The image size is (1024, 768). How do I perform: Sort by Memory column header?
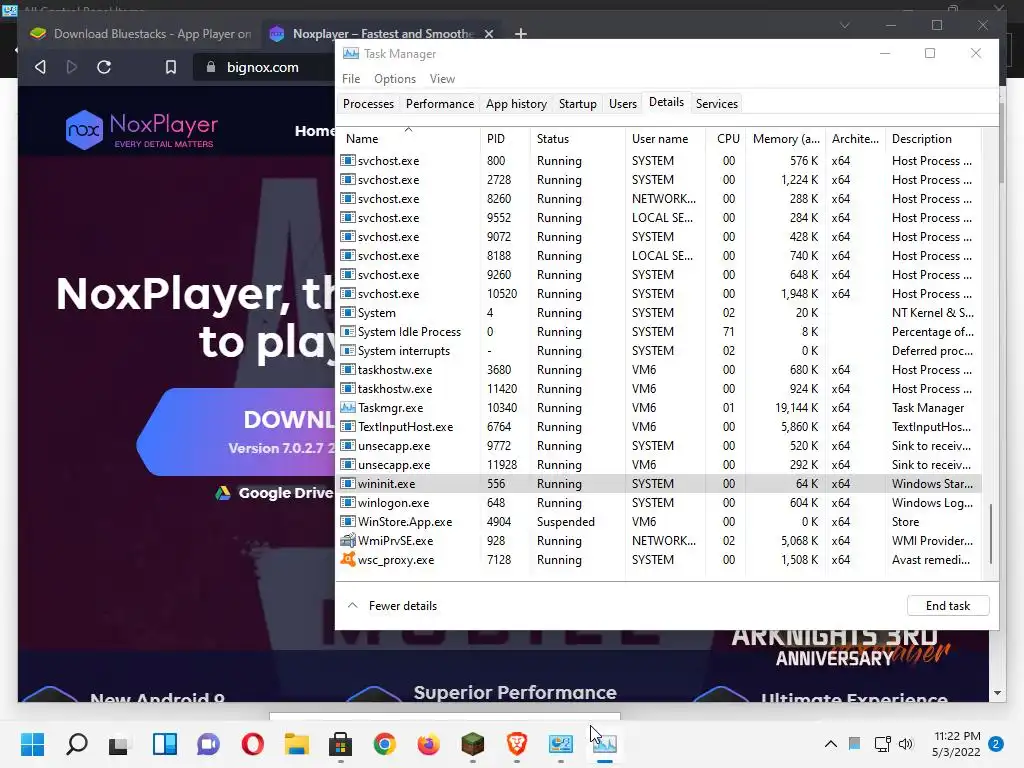tap(786, 138)
